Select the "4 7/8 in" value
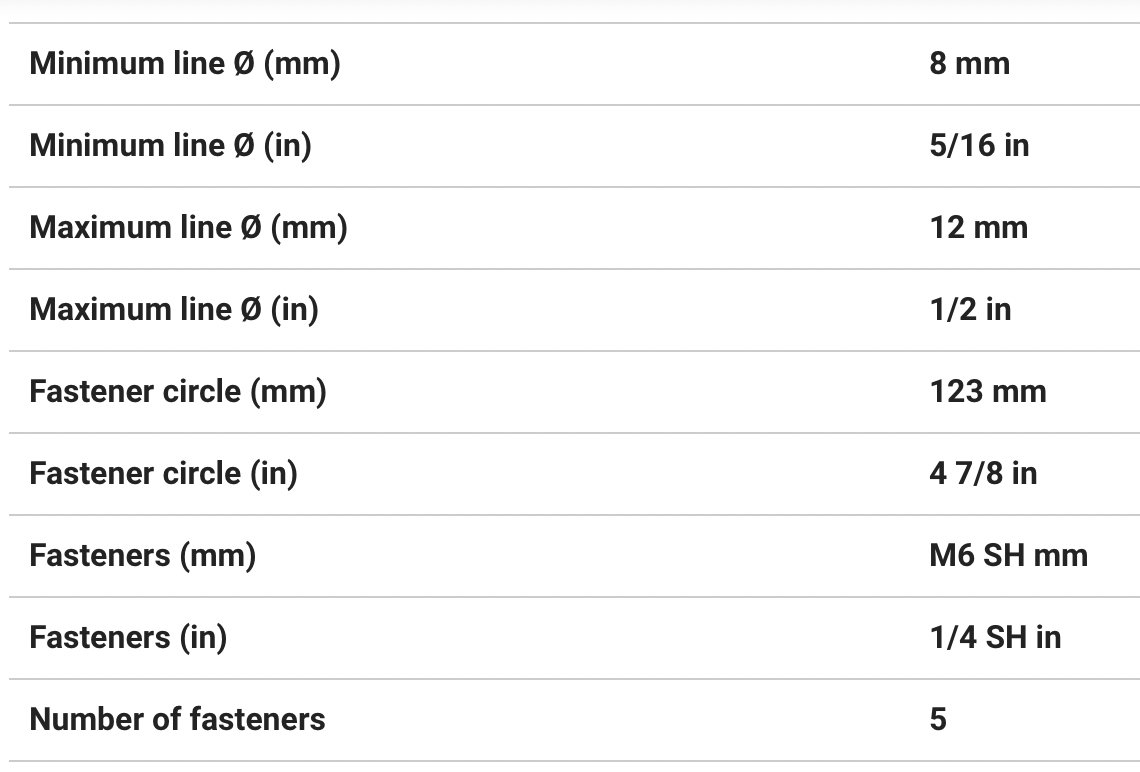 pos(982,474)
